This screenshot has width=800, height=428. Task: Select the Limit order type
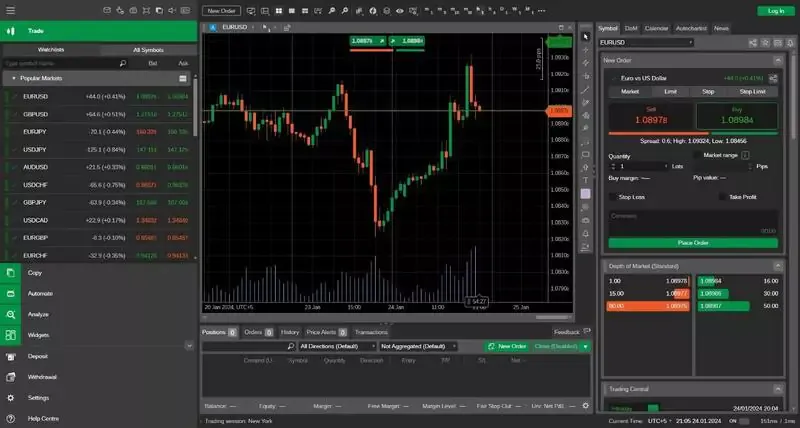pyautogui.click(x=670, y=92)
